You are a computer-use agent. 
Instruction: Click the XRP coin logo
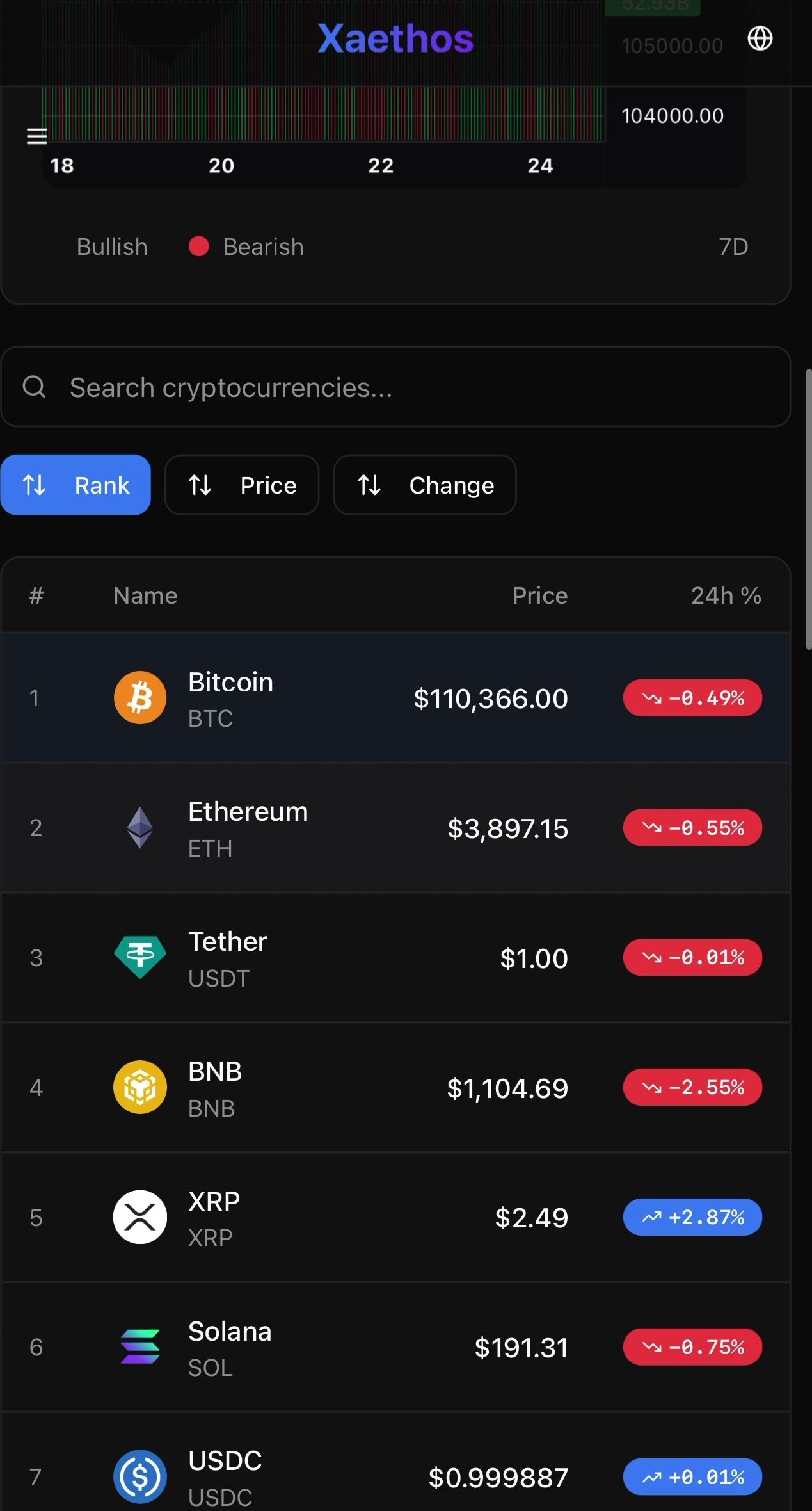pyautogui.click(x=140, y=1217)
